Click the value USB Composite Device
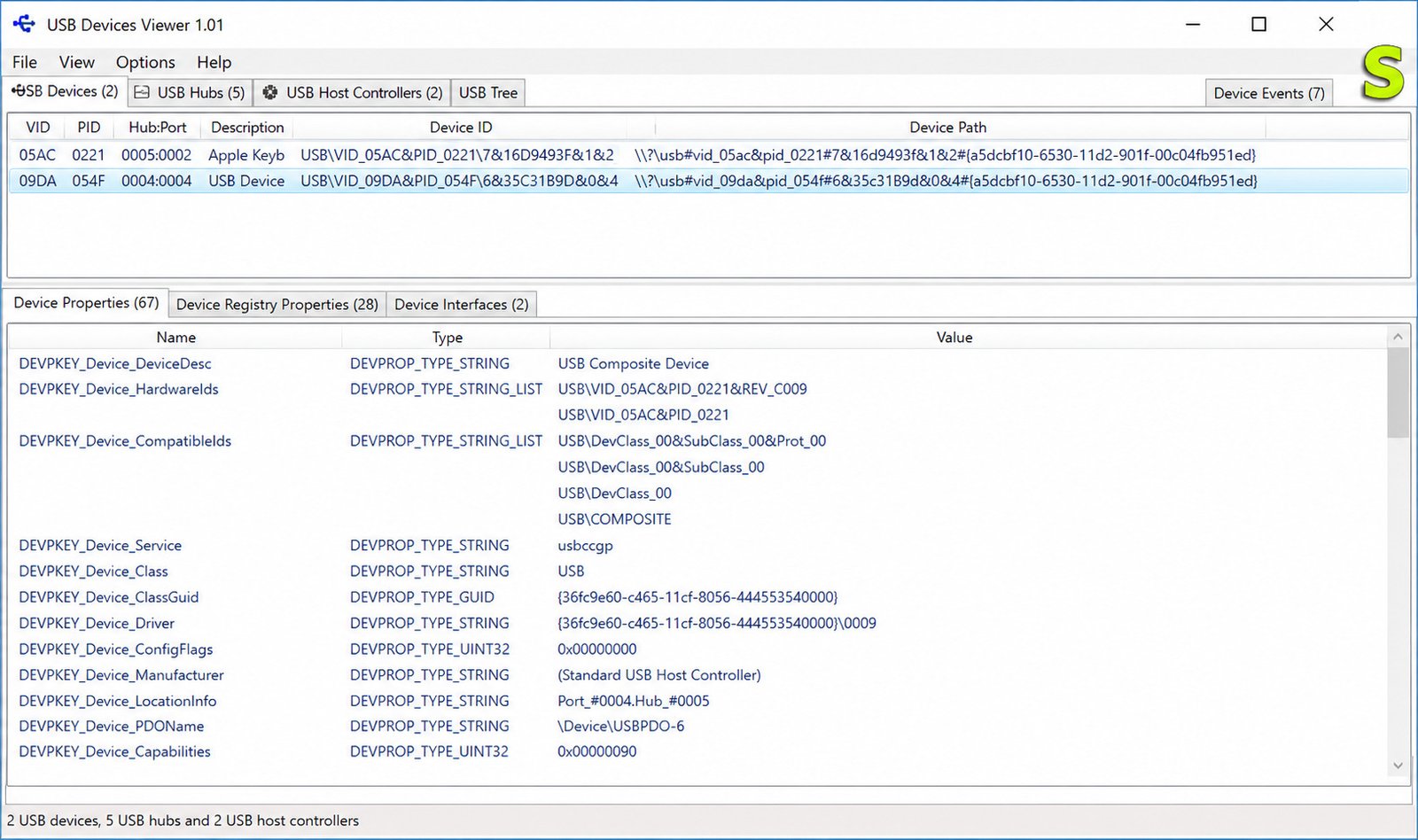1418x840 pixels. click(633, 363)
